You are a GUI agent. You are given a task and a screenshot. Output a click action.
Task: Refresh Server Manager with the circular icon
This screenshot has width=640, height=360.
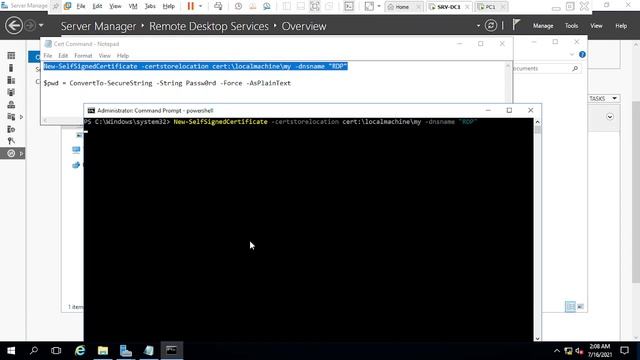(x=491, y=26)
